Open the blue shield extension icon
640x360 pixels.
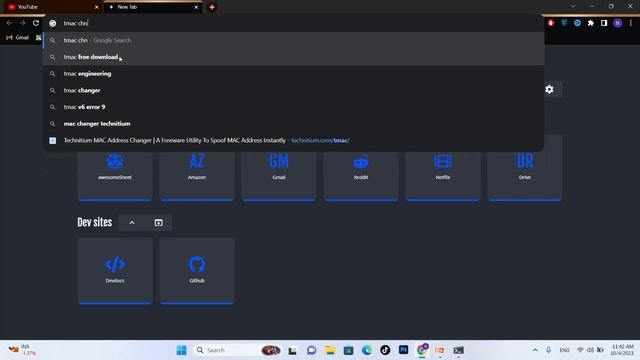564,23
